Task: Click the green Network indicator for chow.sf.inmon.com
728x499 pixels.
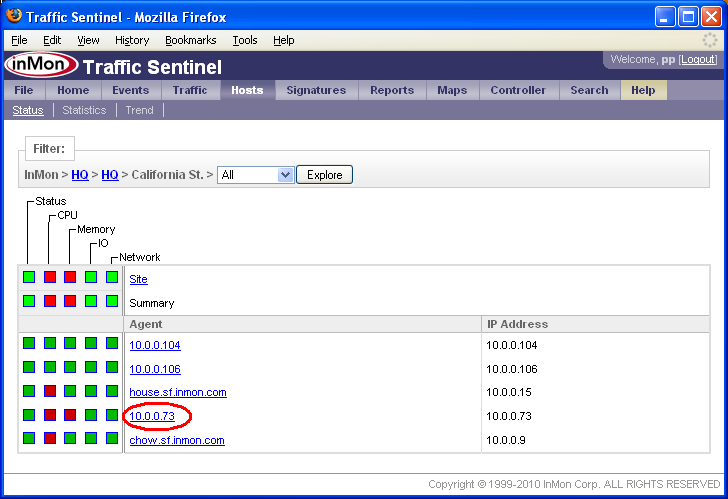Action: click(x=112, y=438)
